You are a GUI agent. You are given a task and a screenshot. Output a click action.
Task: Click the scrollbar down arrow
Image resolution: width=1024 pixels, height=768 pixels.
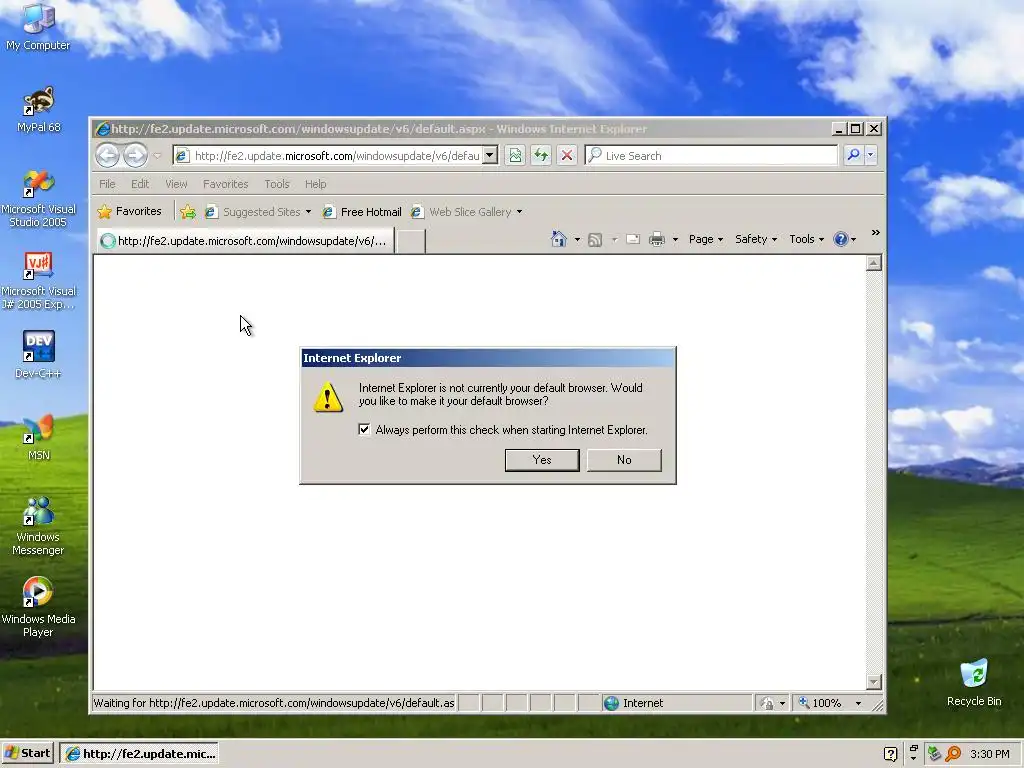[x=874, y=682]
